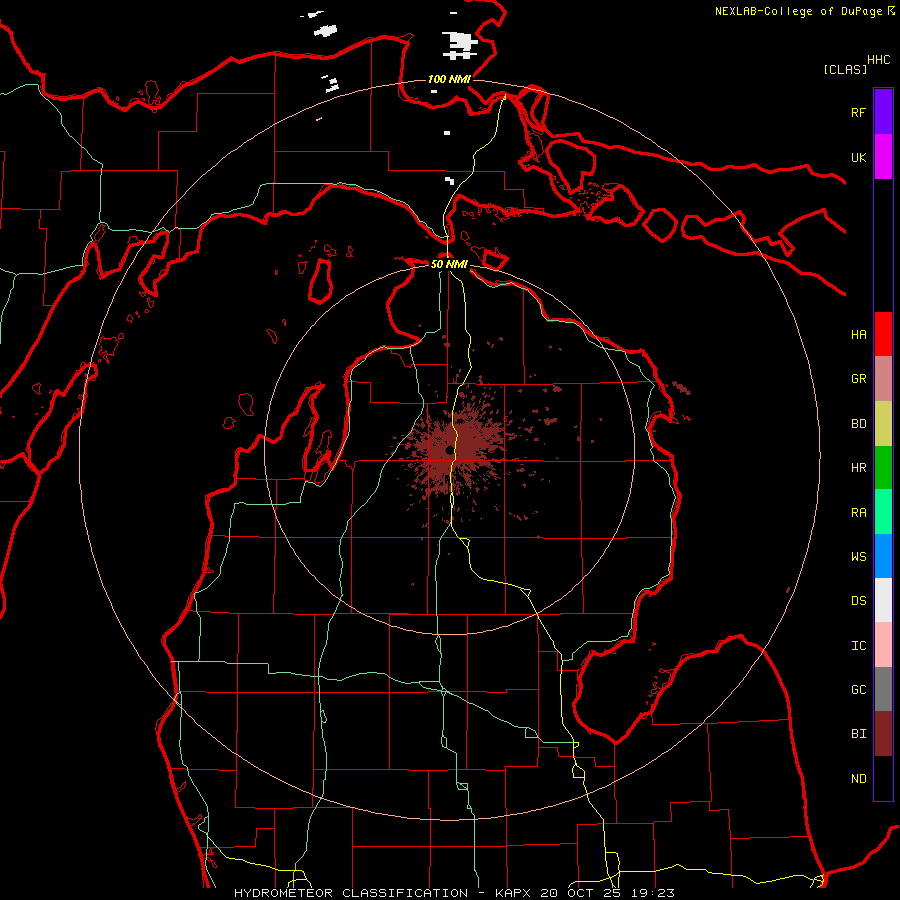
Task: Click the 'HR' legend label
Action: (858, 468)
